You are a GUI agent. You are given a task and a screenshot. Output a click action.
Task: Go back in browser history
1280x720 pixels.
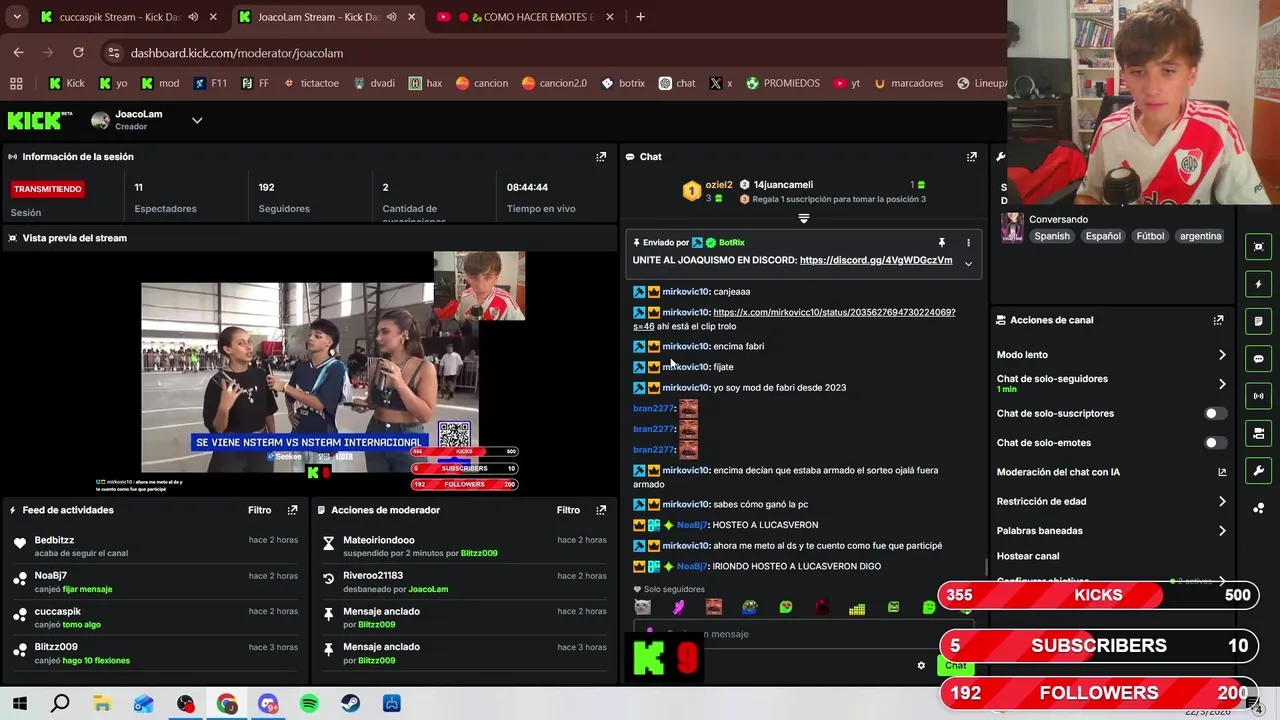pyautogui.click(x=18, y=53)
